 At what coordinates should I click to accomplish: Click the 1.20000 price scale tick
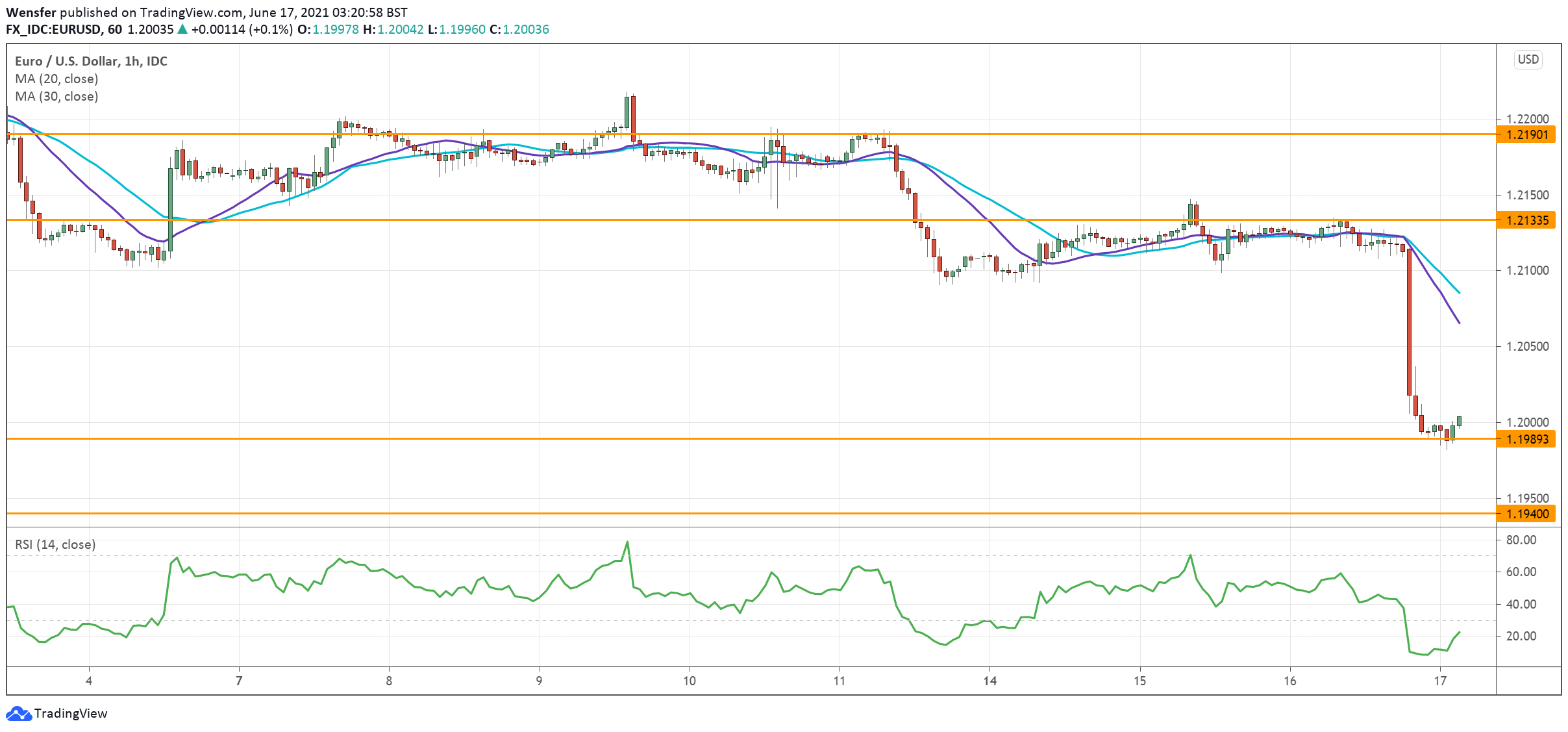1527,422
